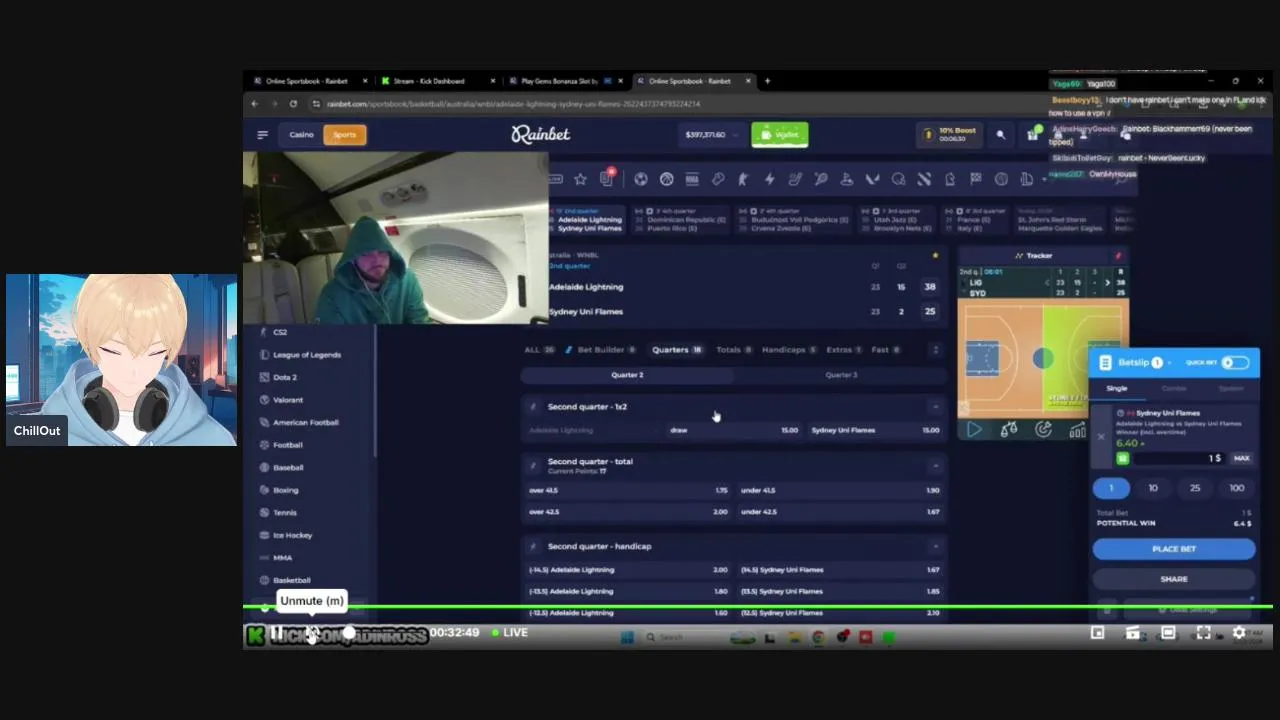The width and height of the screenshot is (1280, 720).
Task: Expand the Betslip dropdown arrow
Action: click(x=1170, y=362)
